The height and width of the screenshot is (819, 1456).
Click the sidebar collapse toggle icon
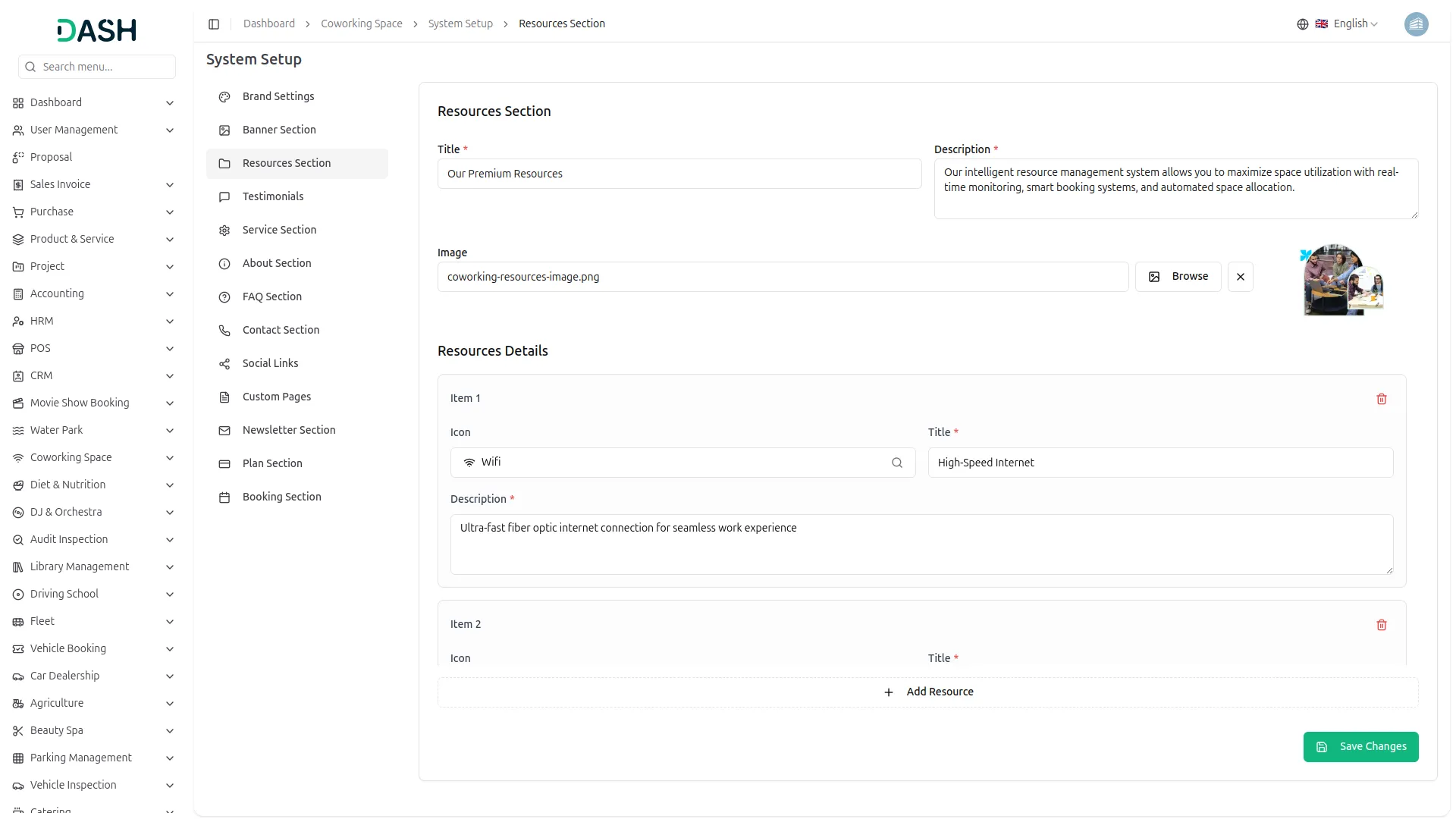click(214, 24)
